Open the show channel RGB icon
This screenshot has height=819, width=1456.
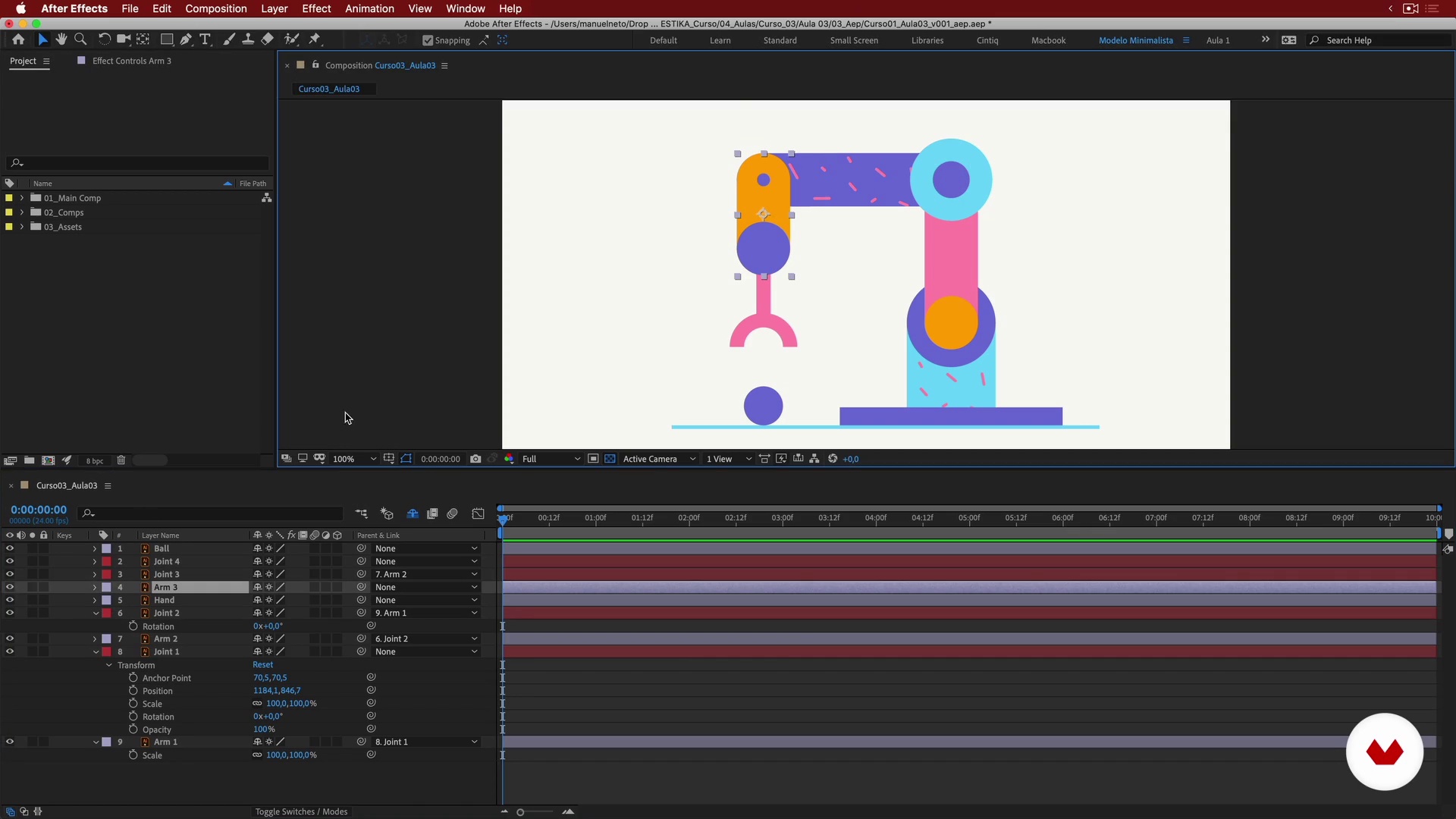[x=509, y=459]
